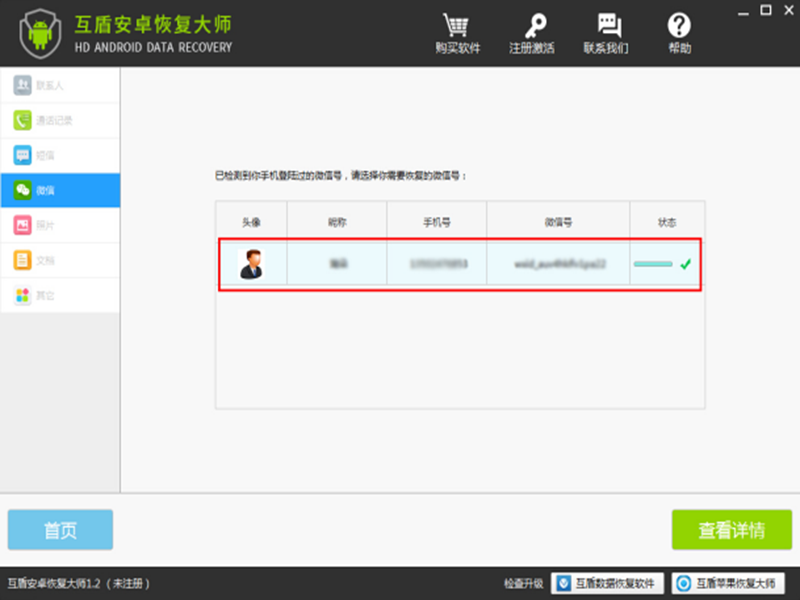Select the 微信 WeChat sidebar item
This screenshot has height=600, width=800.
[60, 190]
